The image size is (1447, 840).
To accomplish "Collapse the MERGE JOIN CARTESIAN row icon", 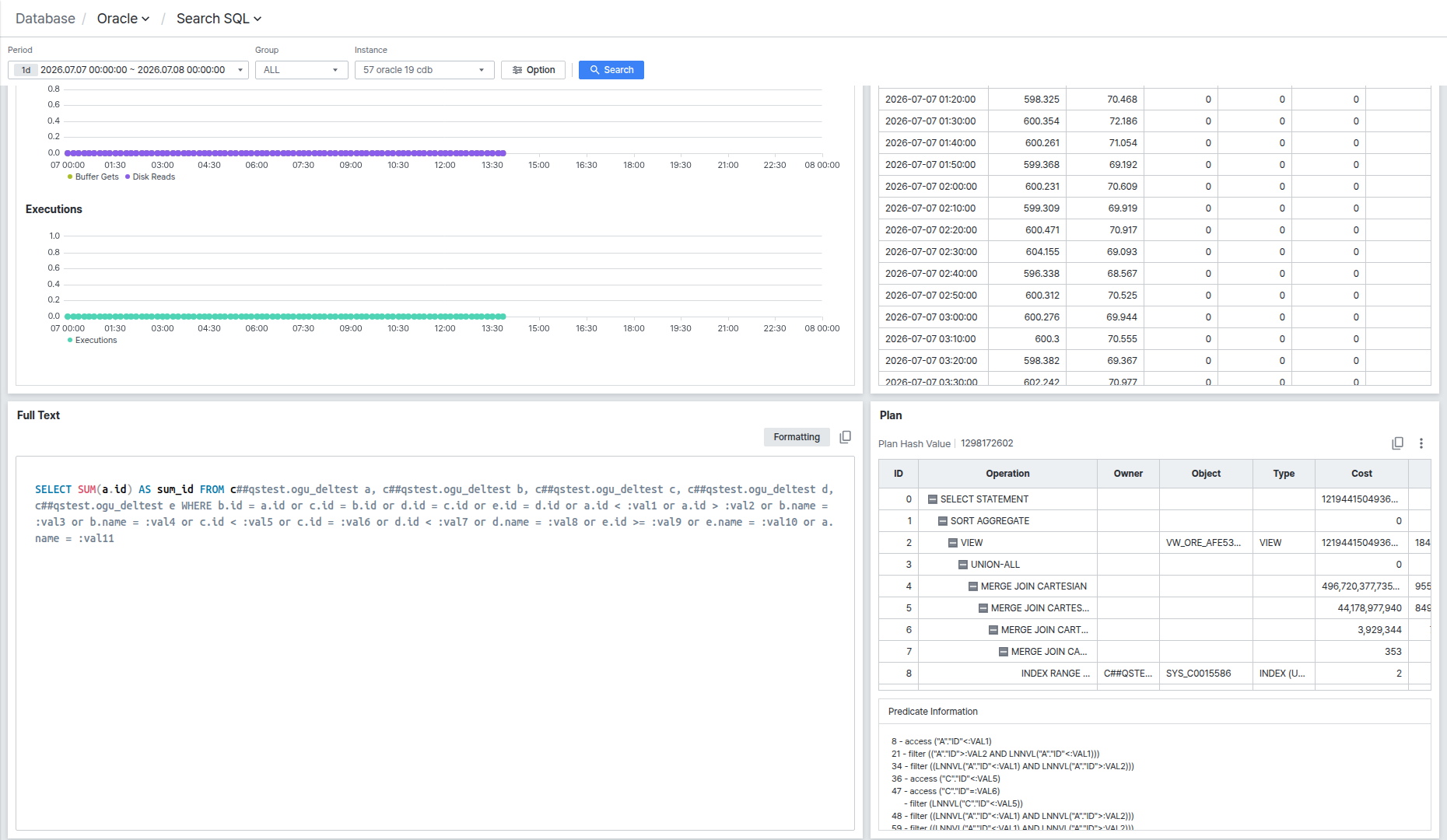I will [x=972, y=586].
